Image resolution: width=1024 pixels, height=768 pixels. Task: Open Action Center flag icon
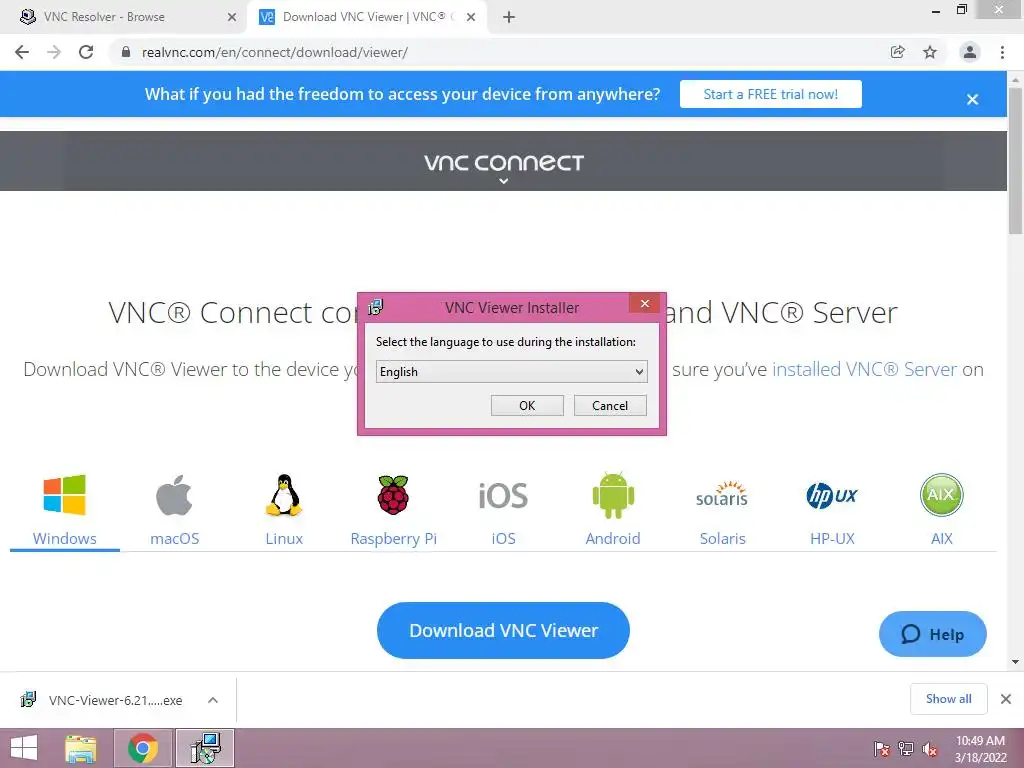(882, 749)
